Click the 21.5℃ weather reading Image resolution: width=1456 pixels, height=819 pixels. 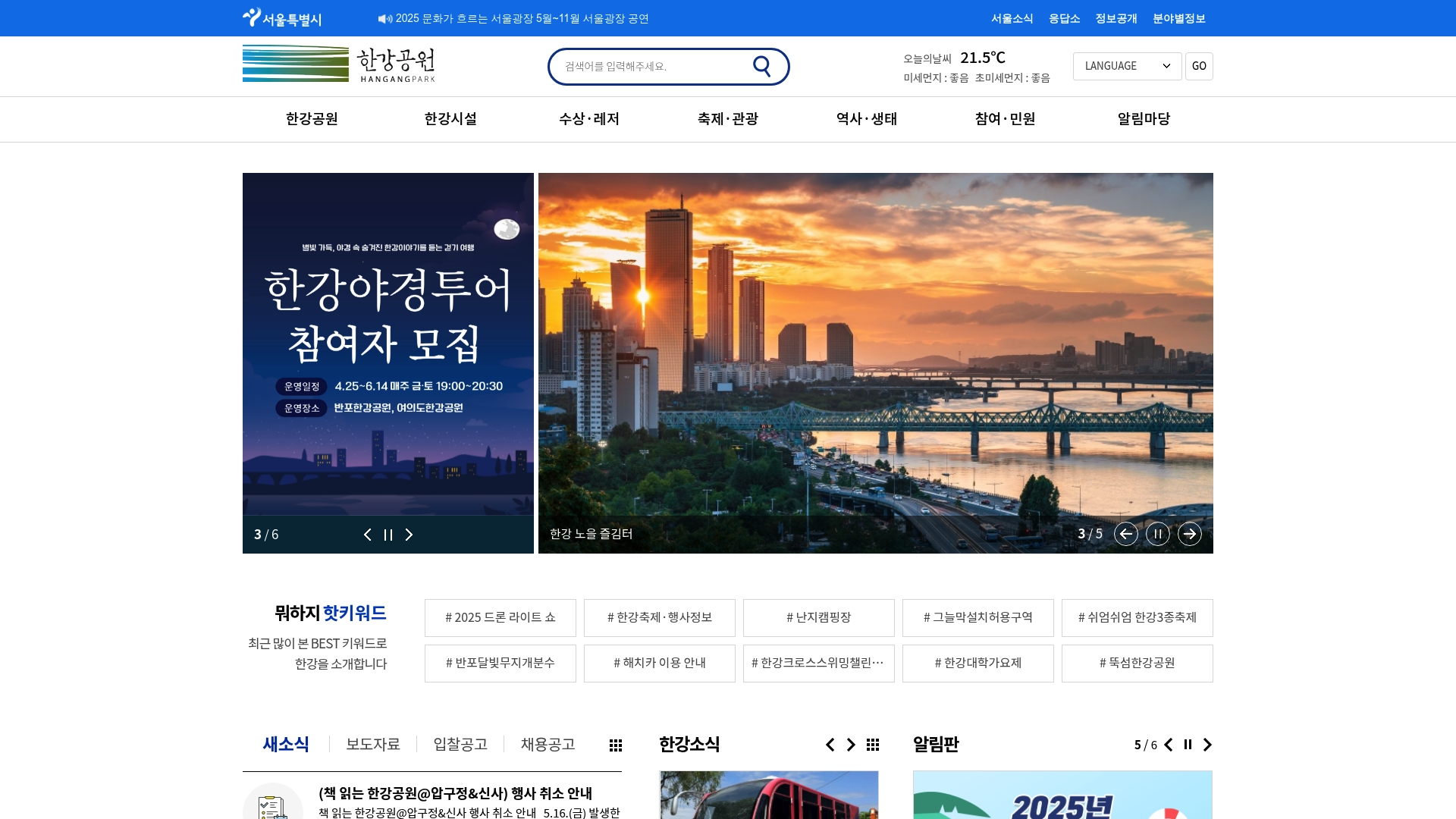pos(983,58)
